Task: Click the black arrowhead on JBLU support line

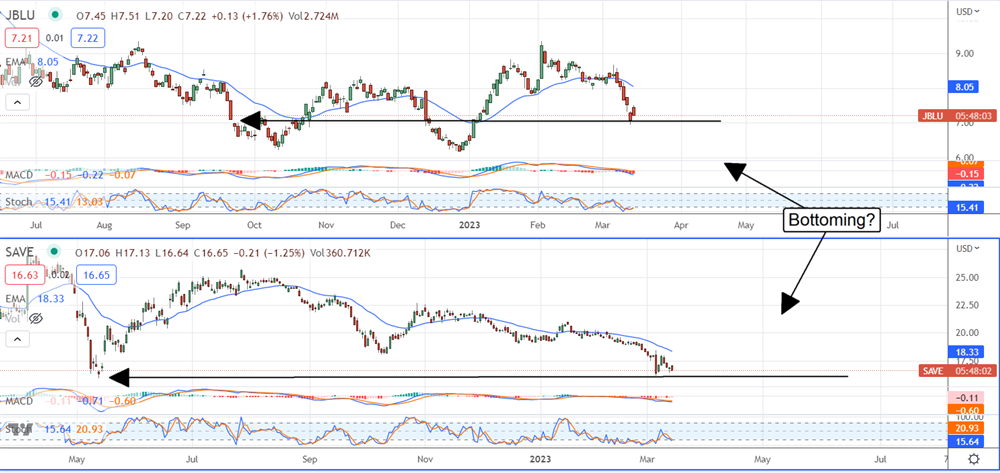Action: [x=247, y=121]
